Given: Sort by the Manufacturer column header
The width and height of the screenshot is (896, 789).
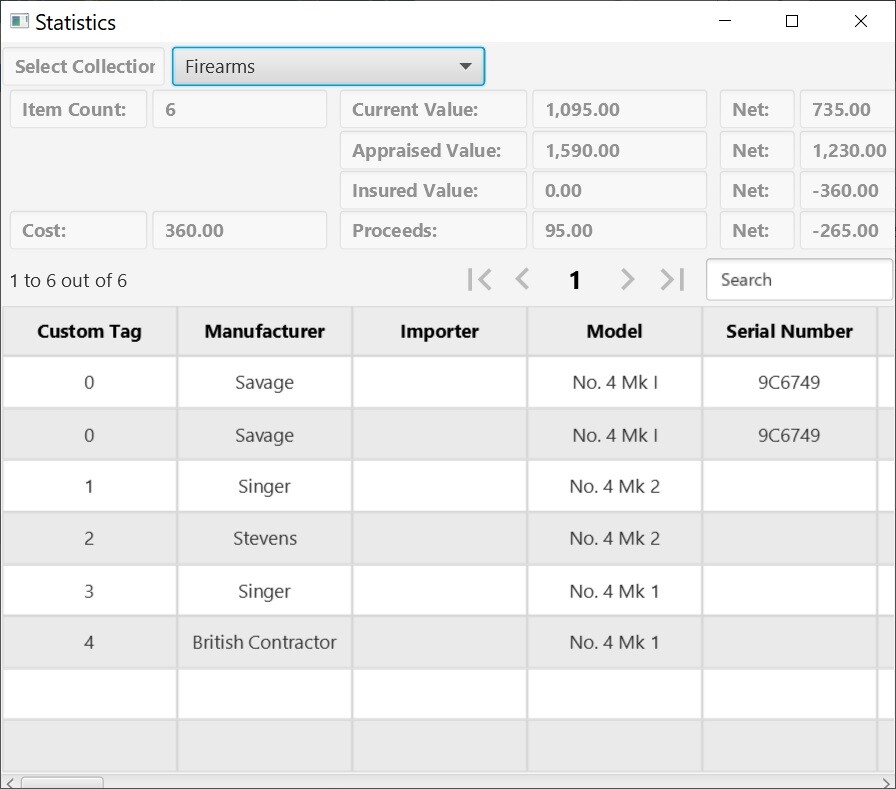Looking at the screenshot, I should tap(263, 330).
